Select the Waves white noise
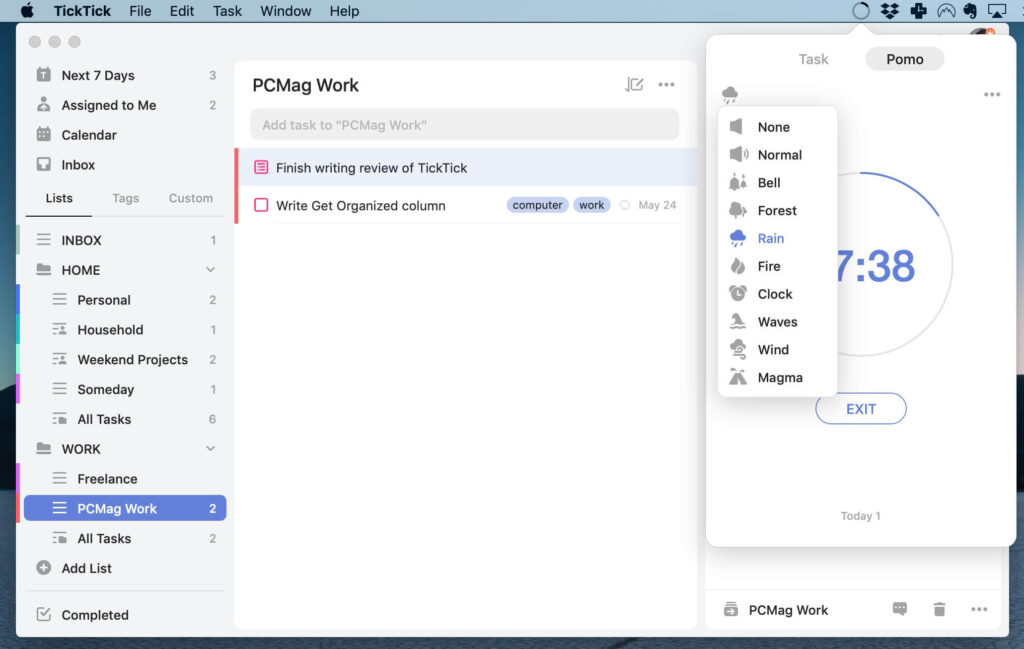The width and height of the screenshot is (1024, 649). (777, 322)
